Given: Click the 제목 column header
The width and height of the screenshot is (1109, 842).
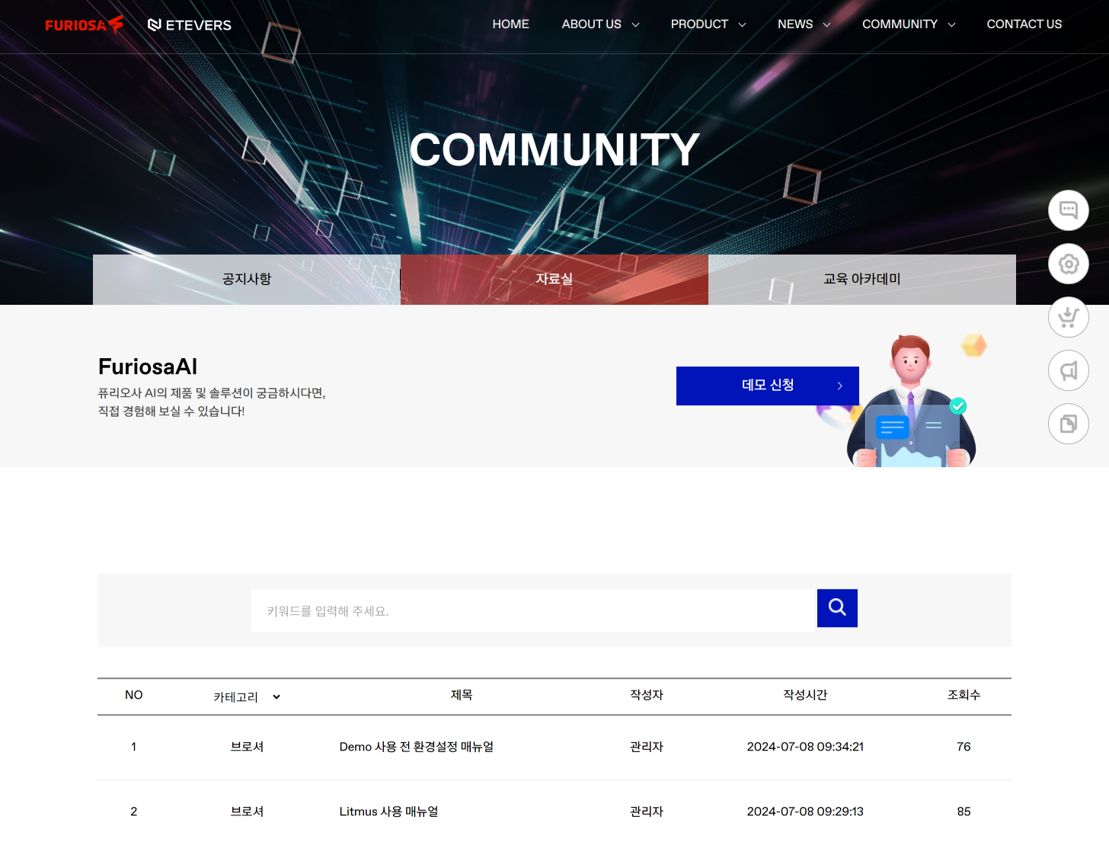Looking at the screenshot, I should [461, 695].
